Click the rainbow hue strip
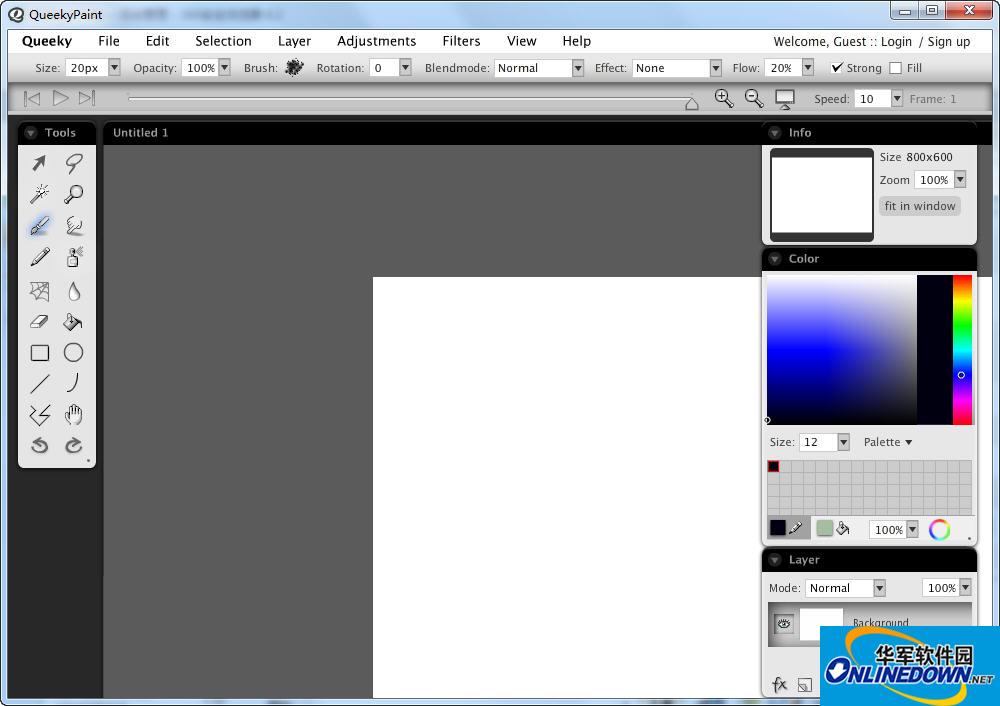Screen dimensions: 1000x706 click(962, 349)
